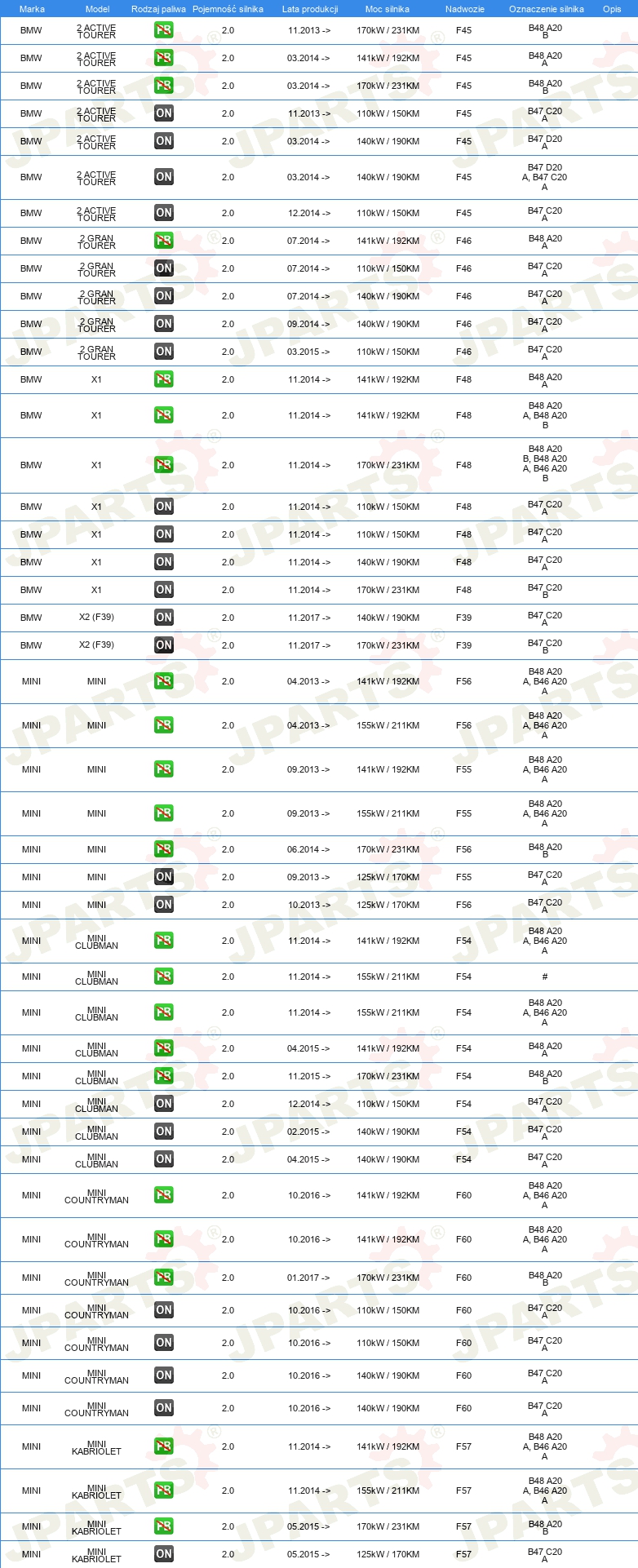
Task: Click petrol icon for 2 Gran Tourer 141kW
Action: (x=164, y=241)
